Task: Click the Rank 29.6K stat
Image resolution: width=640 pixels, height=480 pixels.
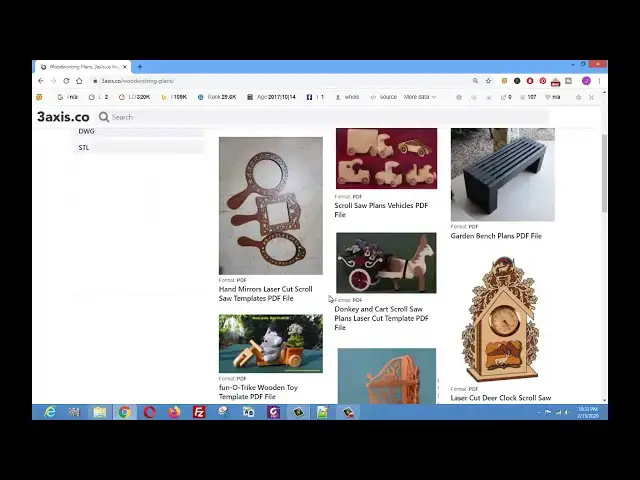Action: [x=217, y=97]
